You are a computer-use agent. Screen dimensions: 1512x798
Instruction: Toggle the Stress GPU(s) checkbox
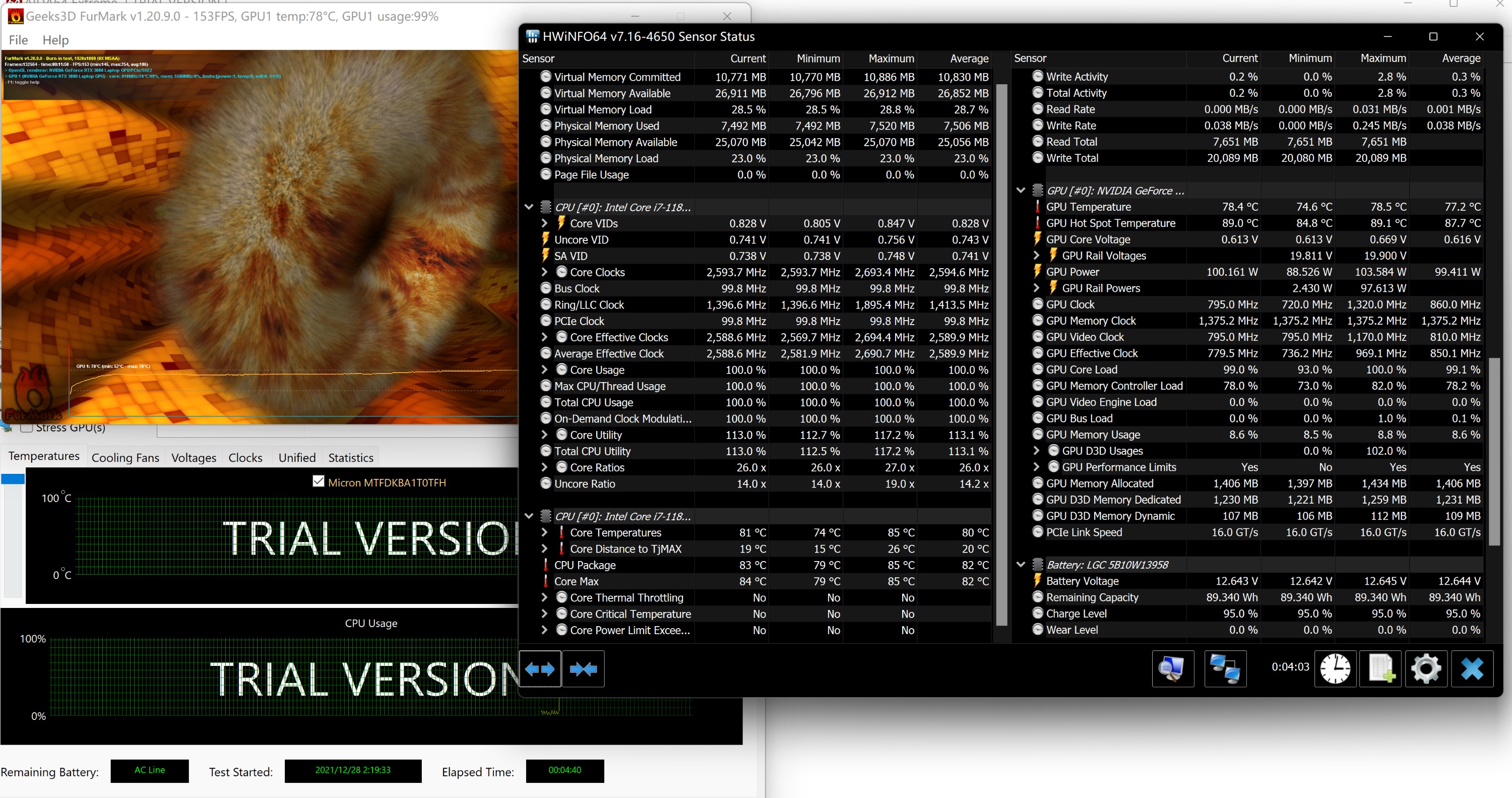pos(26,427)
